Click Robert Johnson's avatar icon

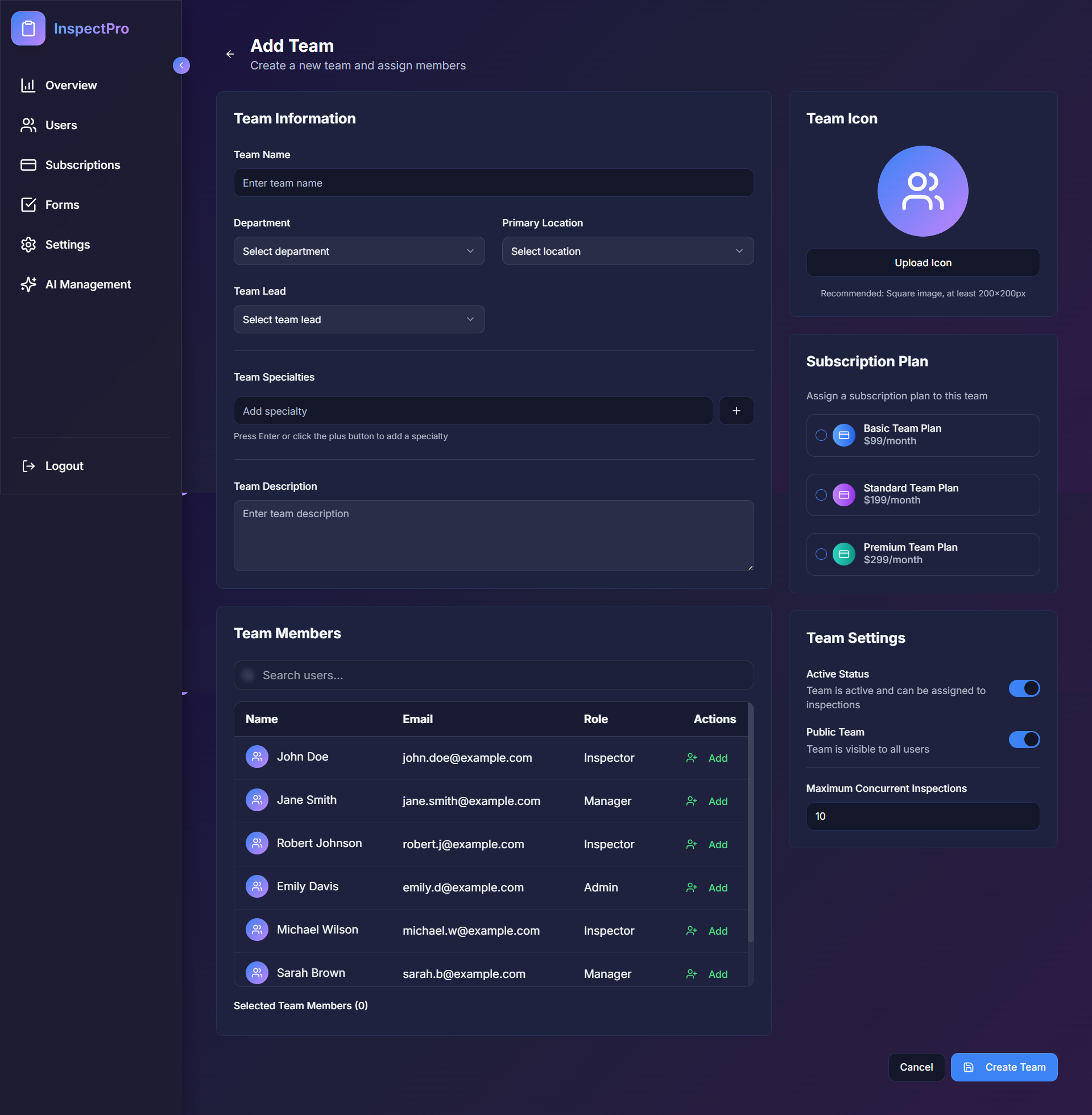click(257, 843)
